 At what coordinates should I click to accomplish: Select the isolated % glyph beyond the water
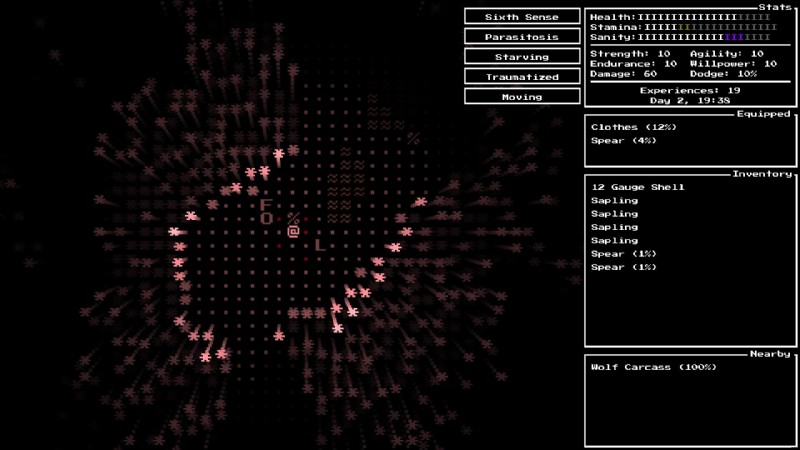(412, 139)
